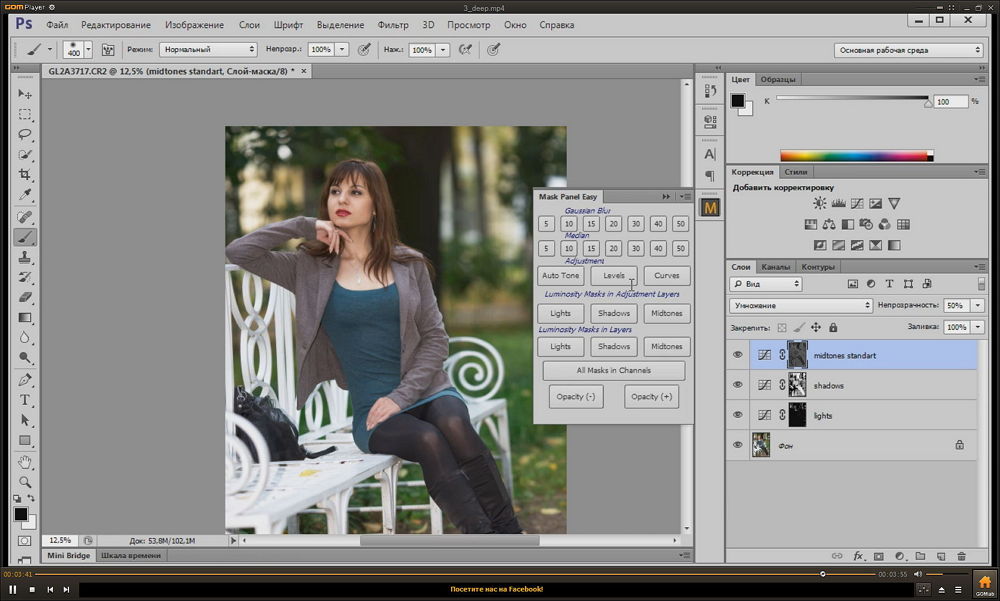Select the Hand tool
This screenshot has width=1000, height=601.
click(25, 462)
